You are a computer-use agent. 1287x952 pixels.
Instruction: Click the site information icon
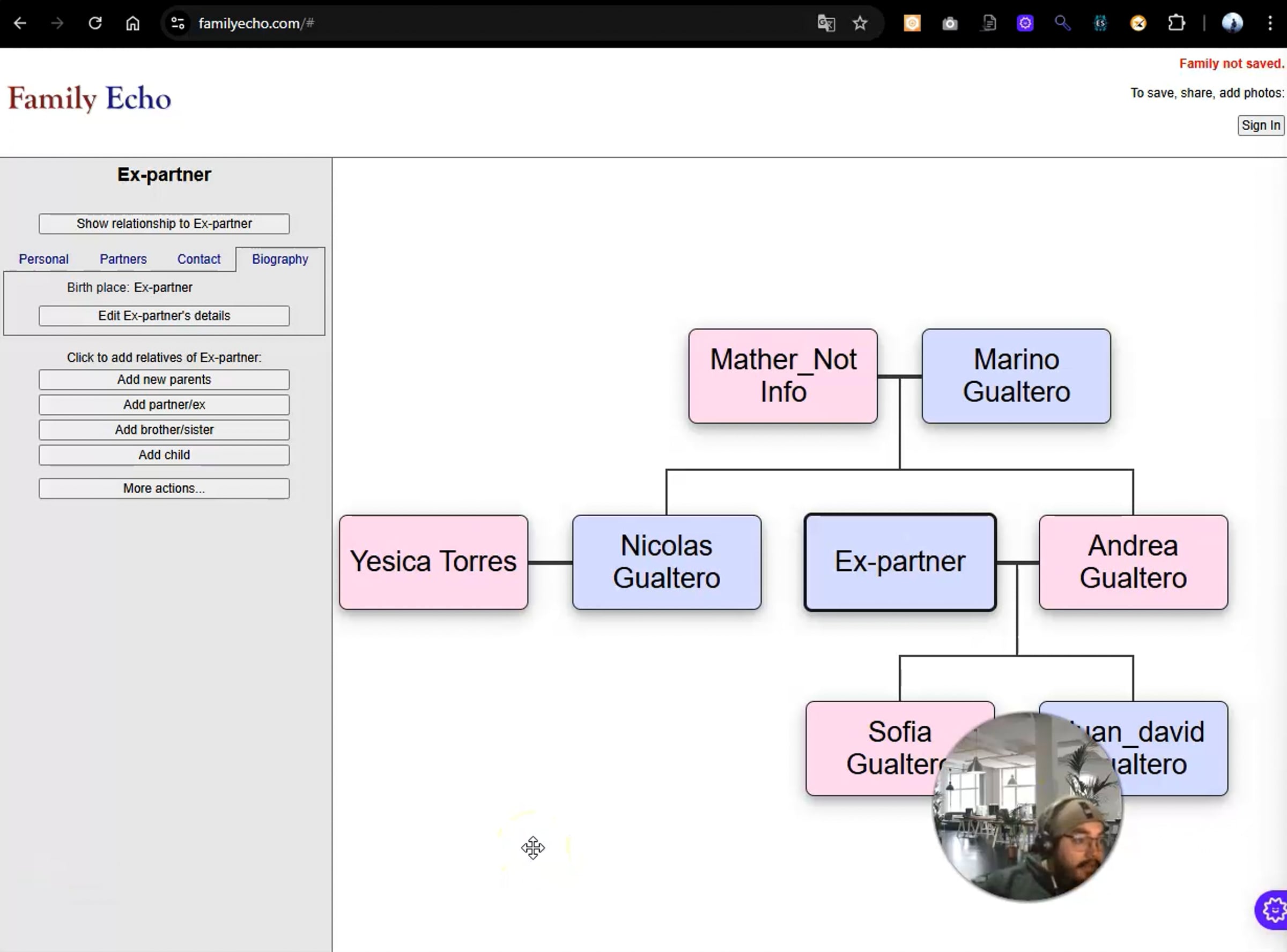pos(177,23)
